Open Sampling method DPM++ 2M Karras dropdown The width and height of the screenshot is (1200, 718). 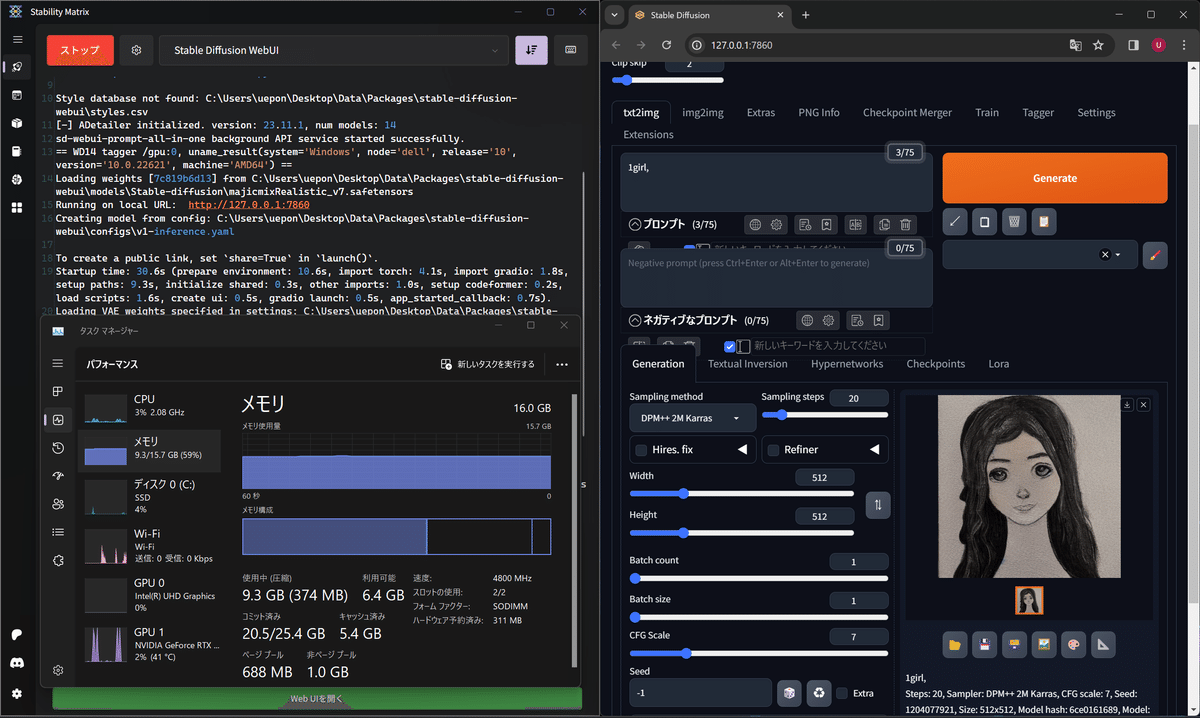692,418
